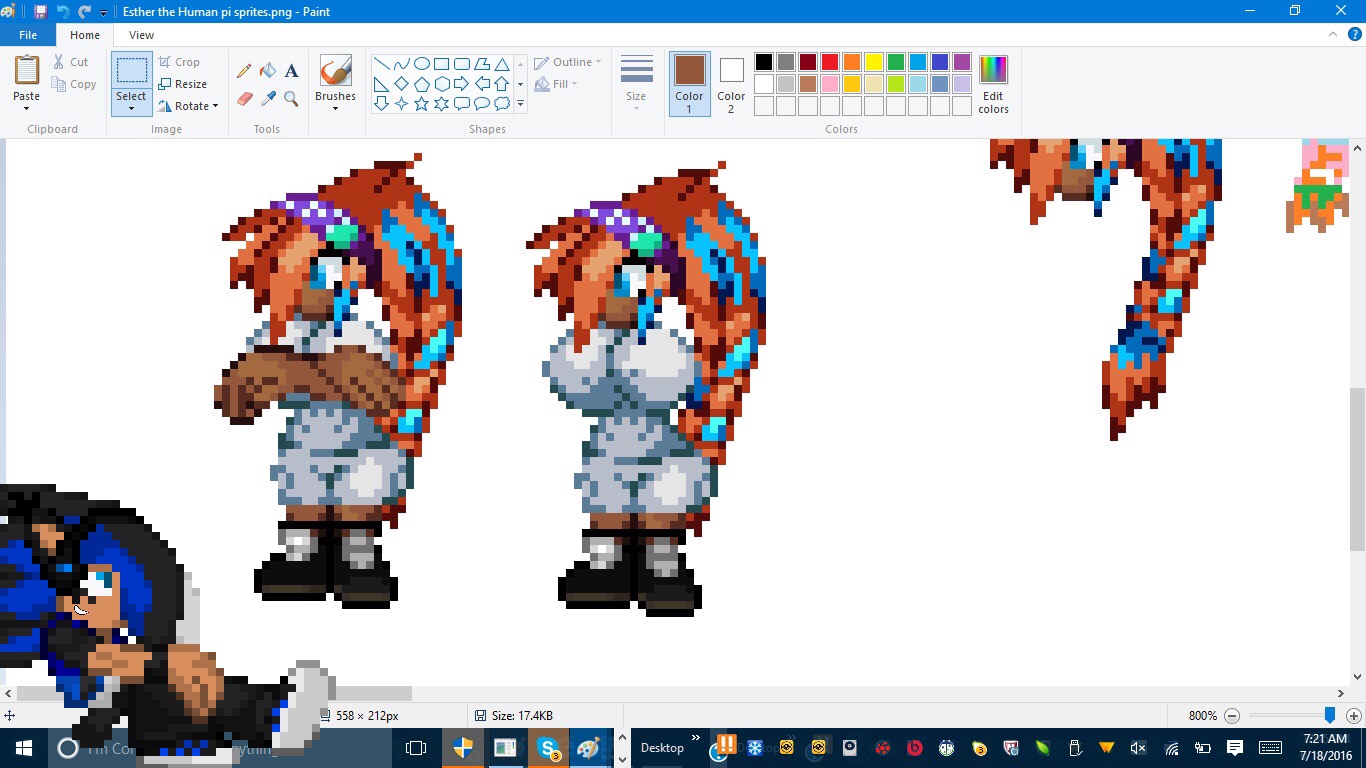Pick the Rounded rectangle shape
The image size is (1366, 768).
tap(461, 64)
